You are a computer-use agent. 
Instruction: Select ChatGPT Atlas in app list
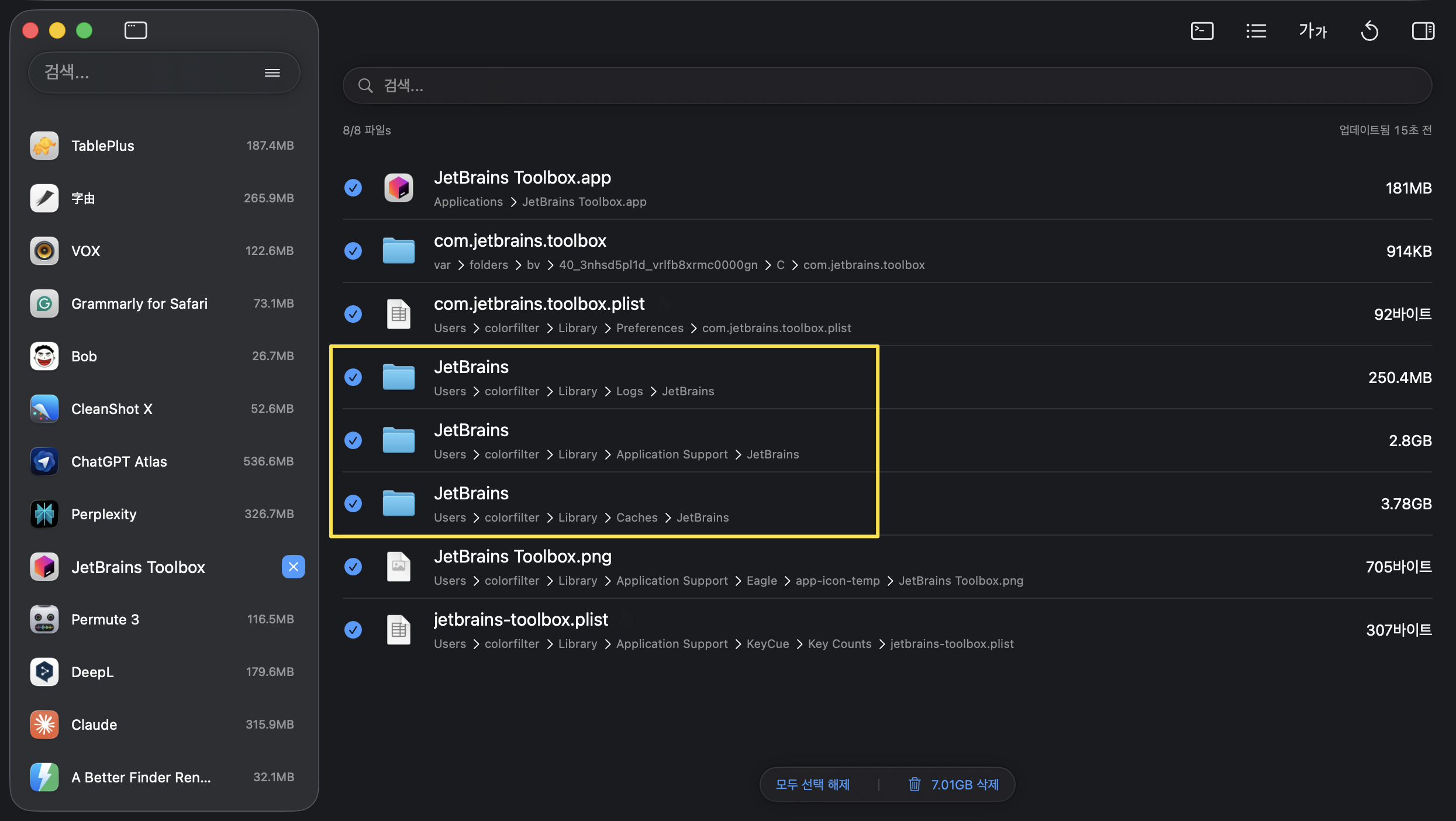coord(119,461)
